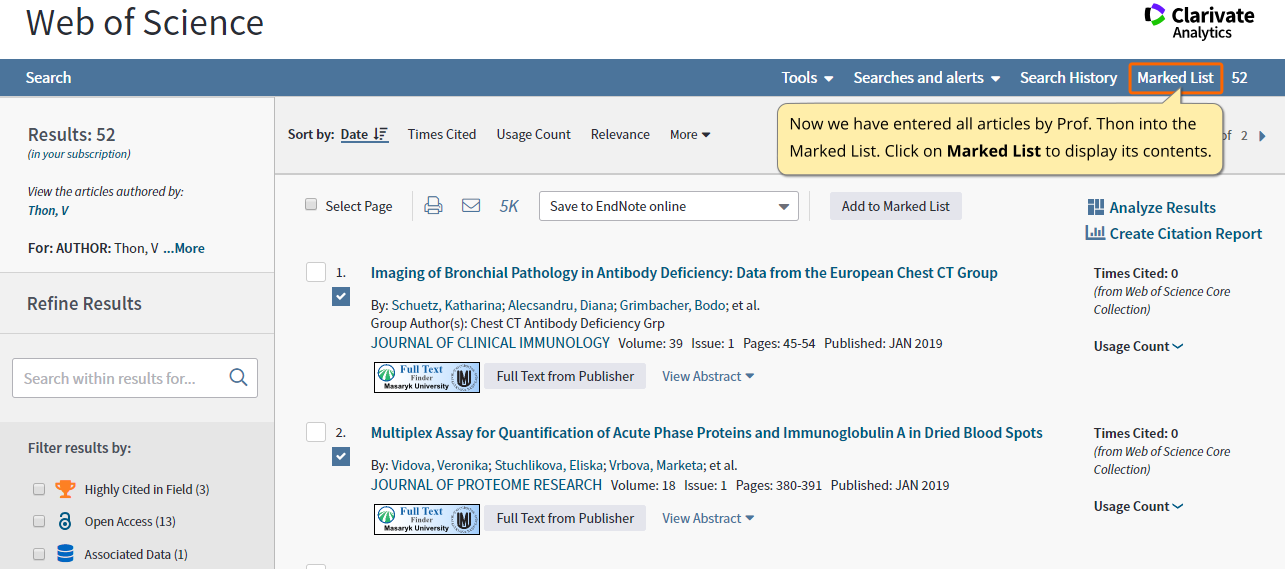Click the Clarivate Analytics logo
This screenshot has height=569, width=1285.
[1199, 22]
